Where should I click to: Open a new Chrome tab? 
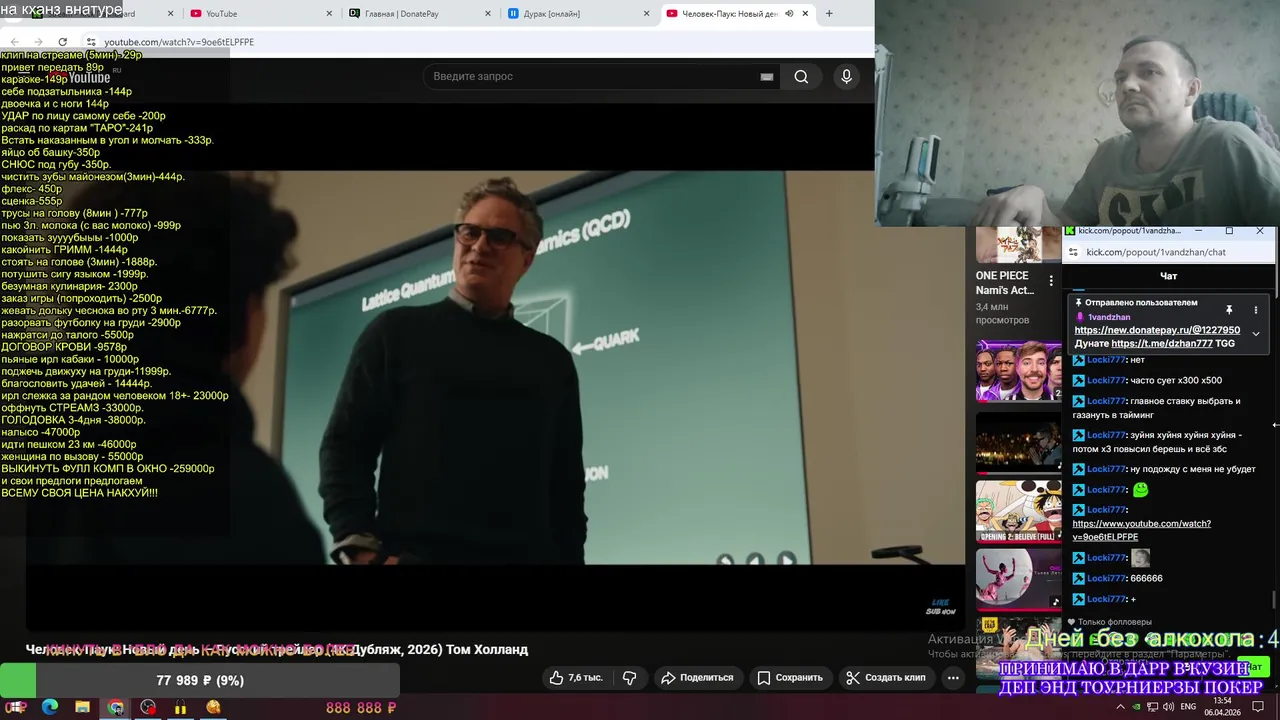(829, 14)
